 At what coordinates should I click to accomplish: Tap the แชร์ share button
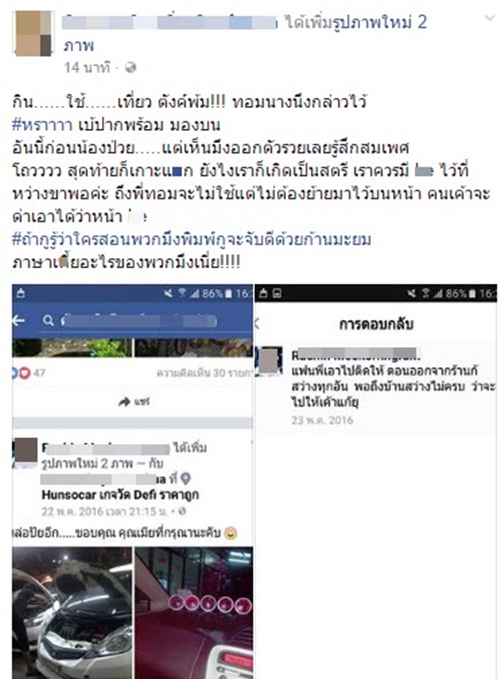(134, 402)
